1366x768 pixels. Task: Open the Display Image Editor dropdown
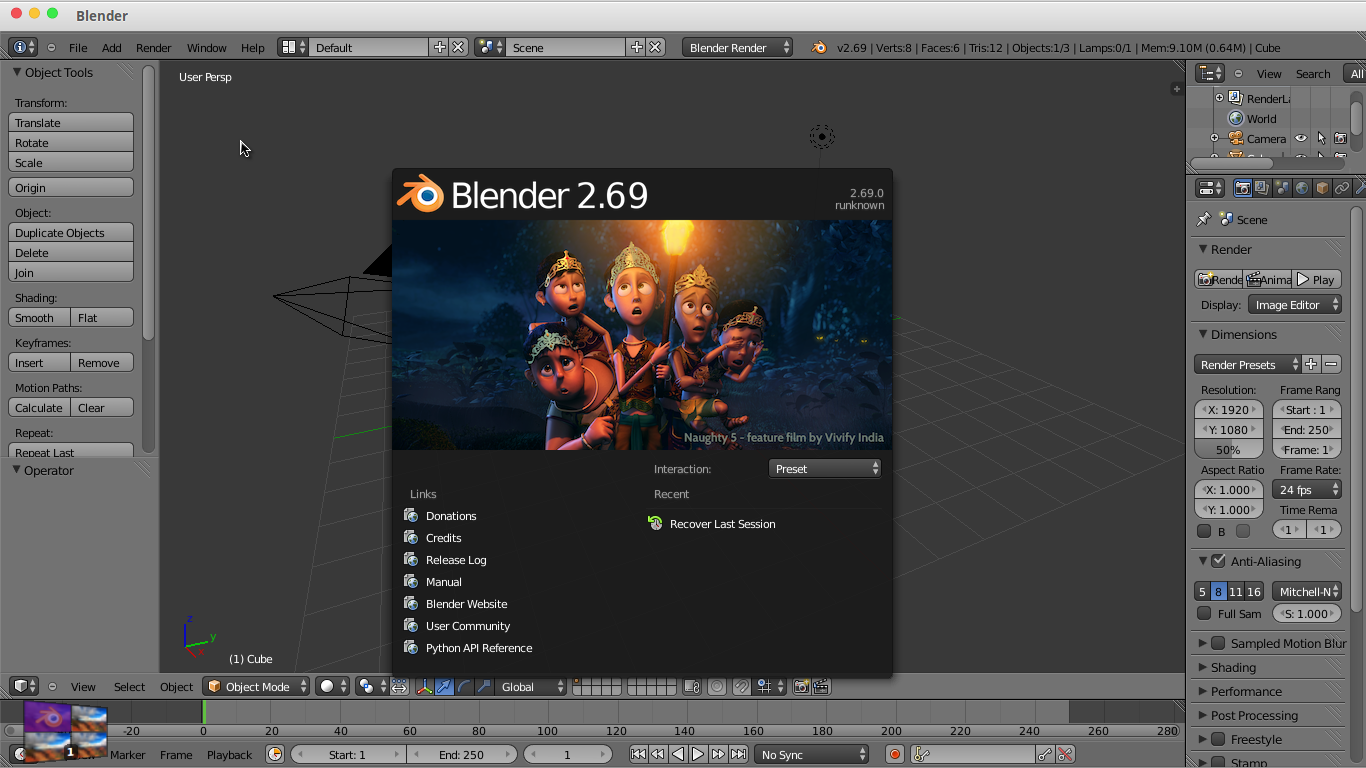1295,304
